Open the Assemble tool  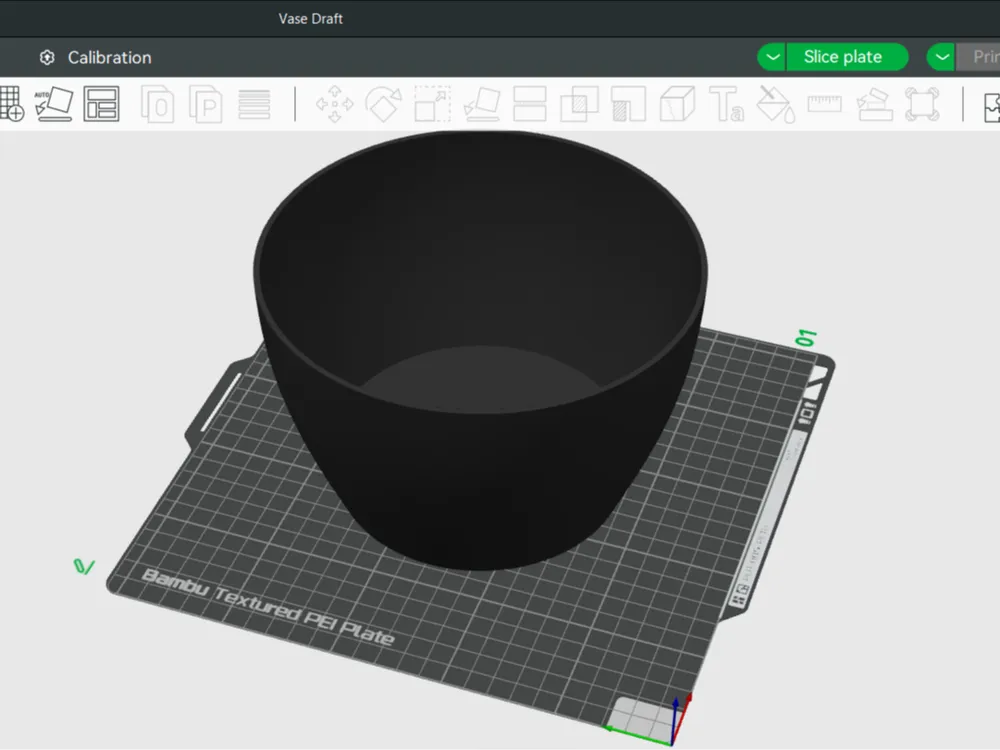point(874,104)
